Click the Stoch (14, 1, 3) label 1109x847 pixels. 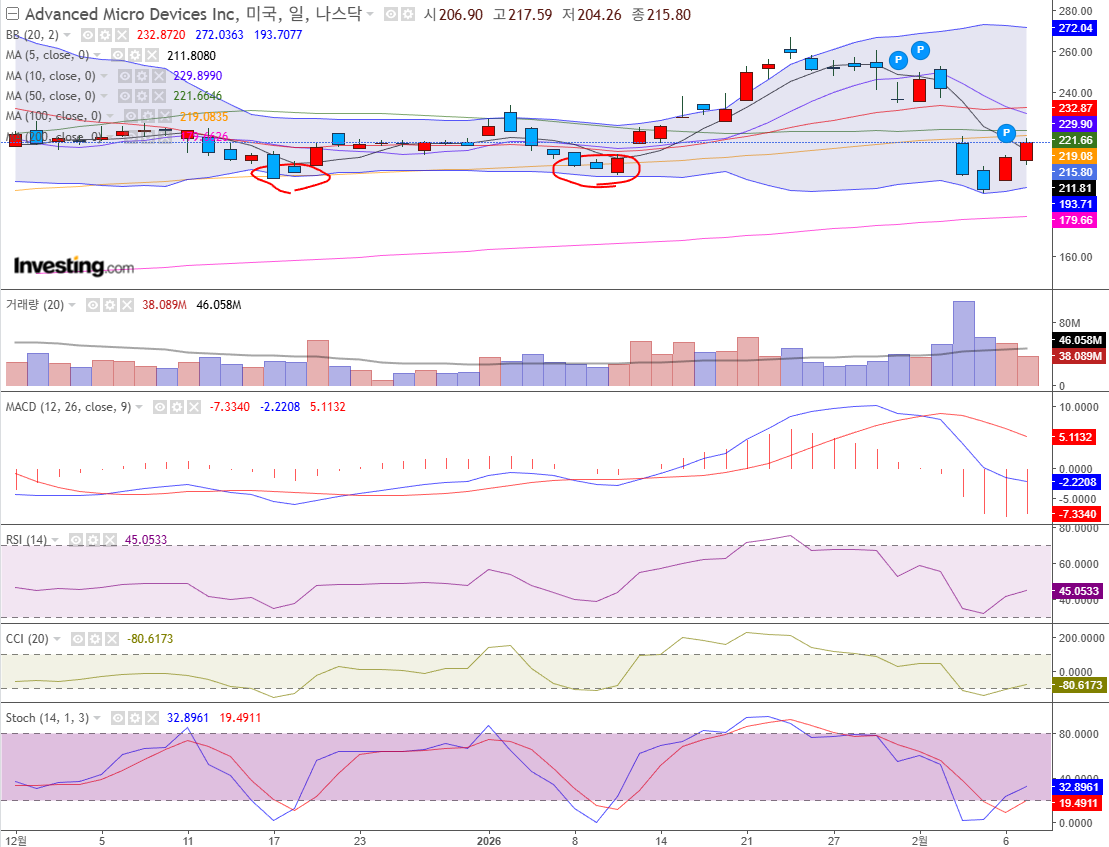pos(47,718)
